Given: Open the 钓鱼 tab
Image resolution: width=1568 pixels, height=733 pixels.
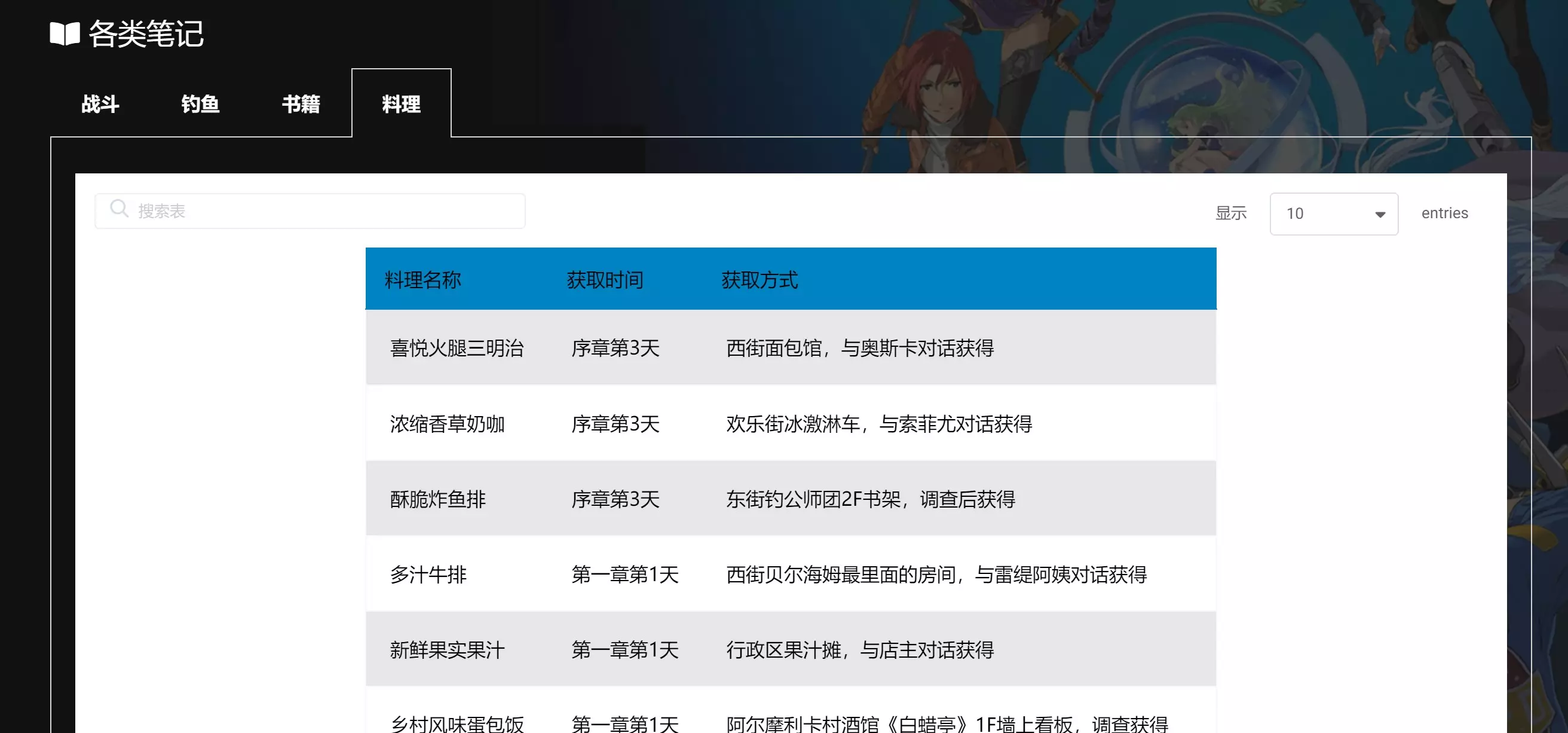Looking at the screenshot, I should coord(200,104).
